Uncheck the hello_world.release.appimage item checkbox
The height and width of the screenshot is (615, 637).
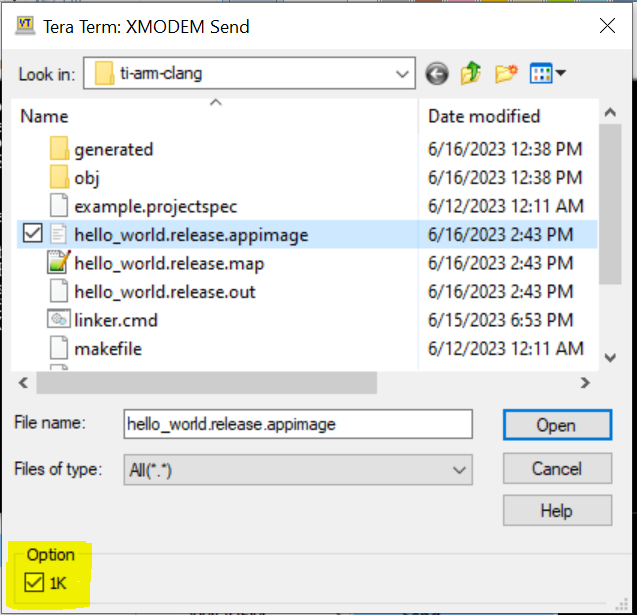pyautogui.click(x=31, y=234)
